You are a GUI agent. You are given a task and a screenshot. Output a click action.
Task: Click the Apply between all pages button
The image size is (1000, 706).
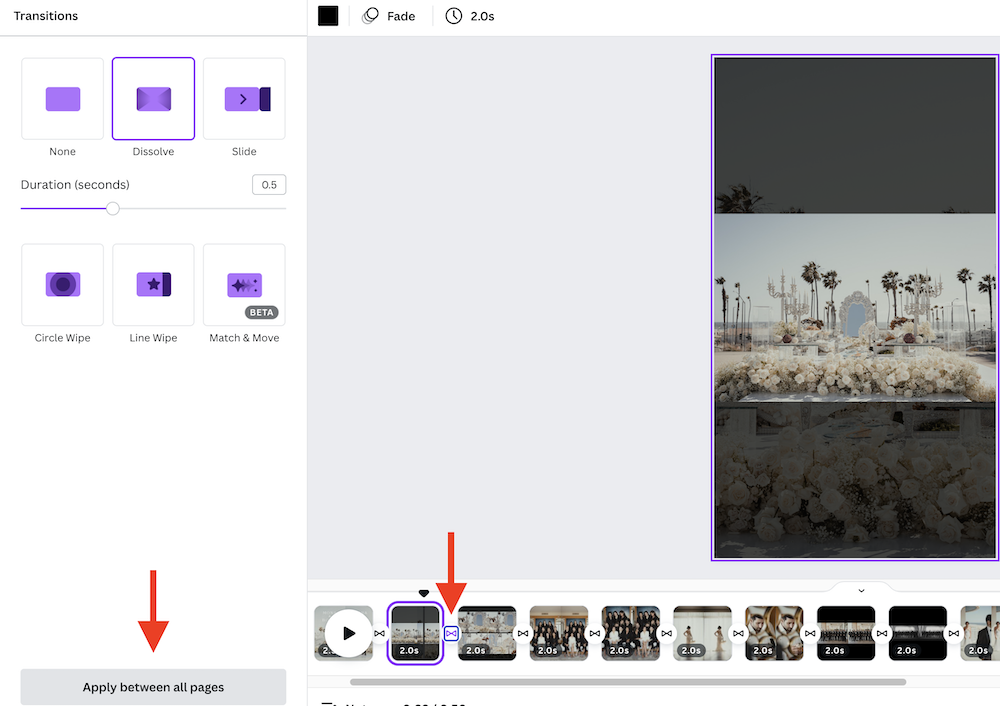[152, 687]
